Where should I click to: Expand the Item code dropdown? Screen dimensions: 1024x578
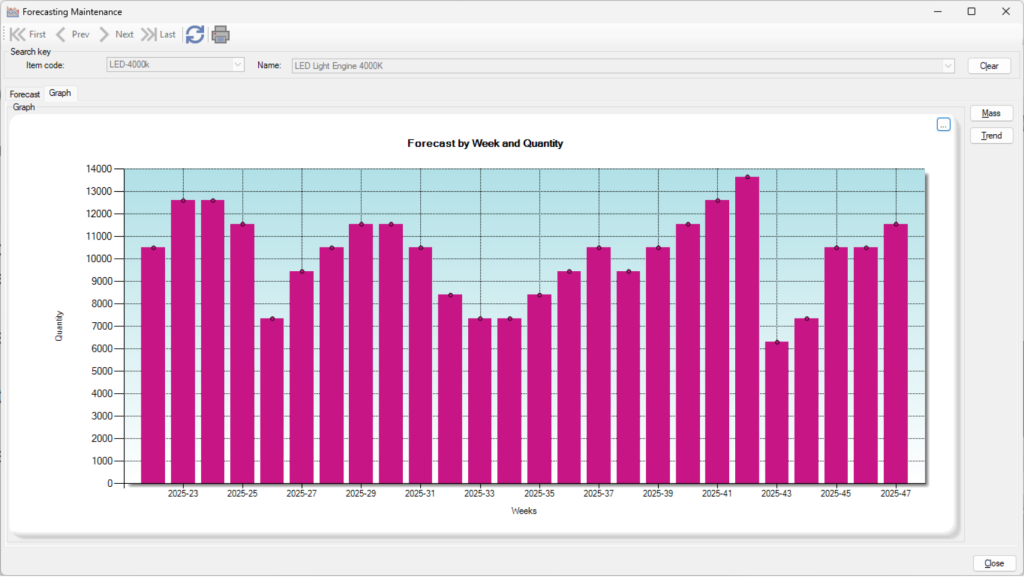[238, 65]
